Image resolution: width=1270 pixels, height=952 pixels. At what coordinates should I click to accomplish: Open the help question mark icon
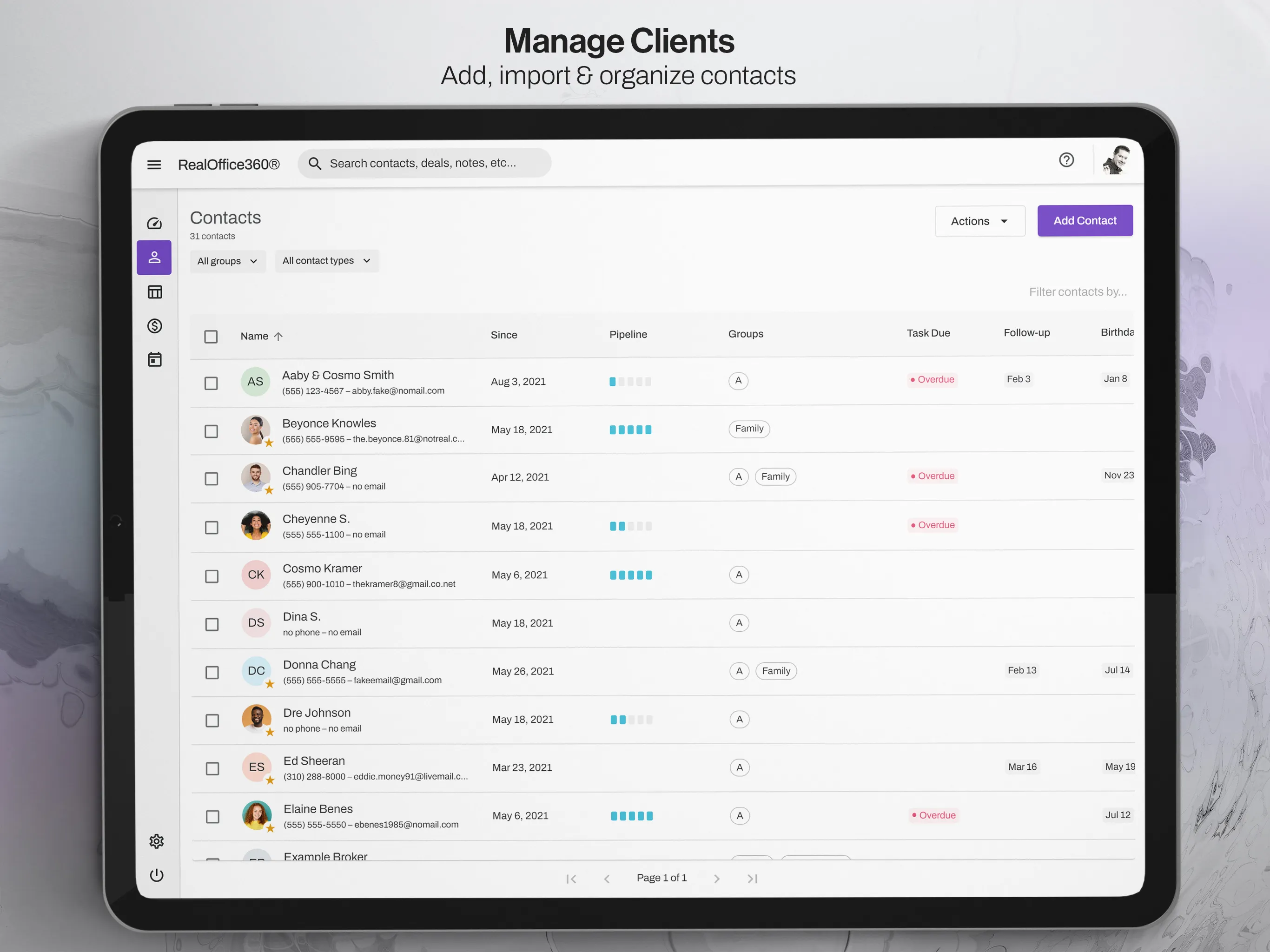click(x=1066, y=159)
